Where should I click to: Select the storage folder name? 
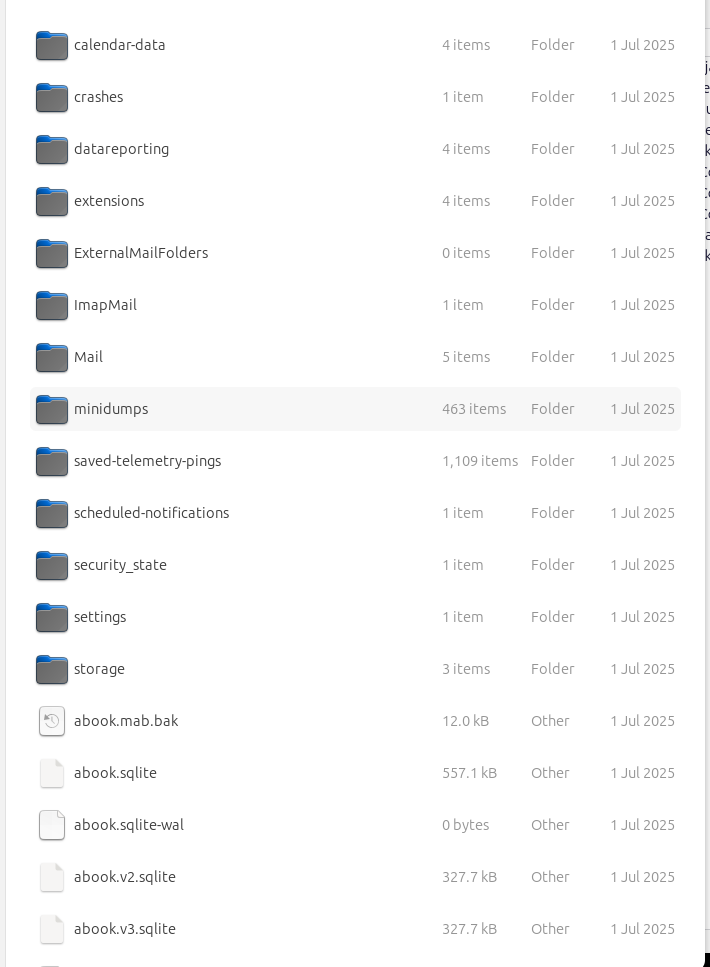[x=99, y=669]
